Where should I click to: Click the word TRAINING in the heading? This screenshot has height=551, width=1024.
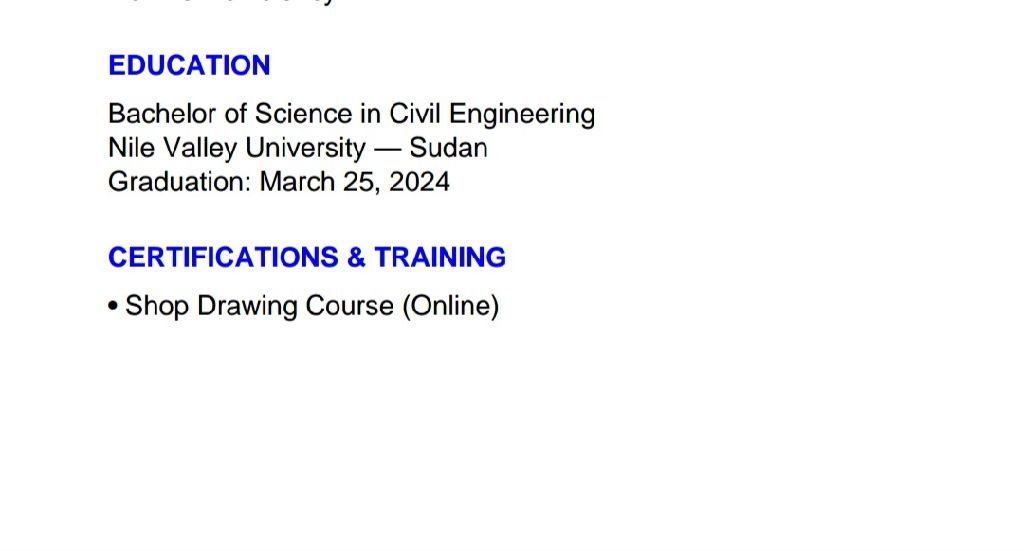[440, 258]
